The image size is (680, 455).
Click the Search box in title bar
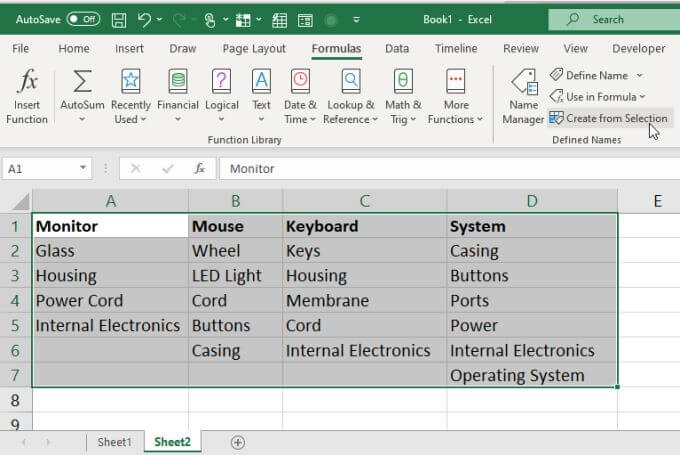tap(610, 19)
